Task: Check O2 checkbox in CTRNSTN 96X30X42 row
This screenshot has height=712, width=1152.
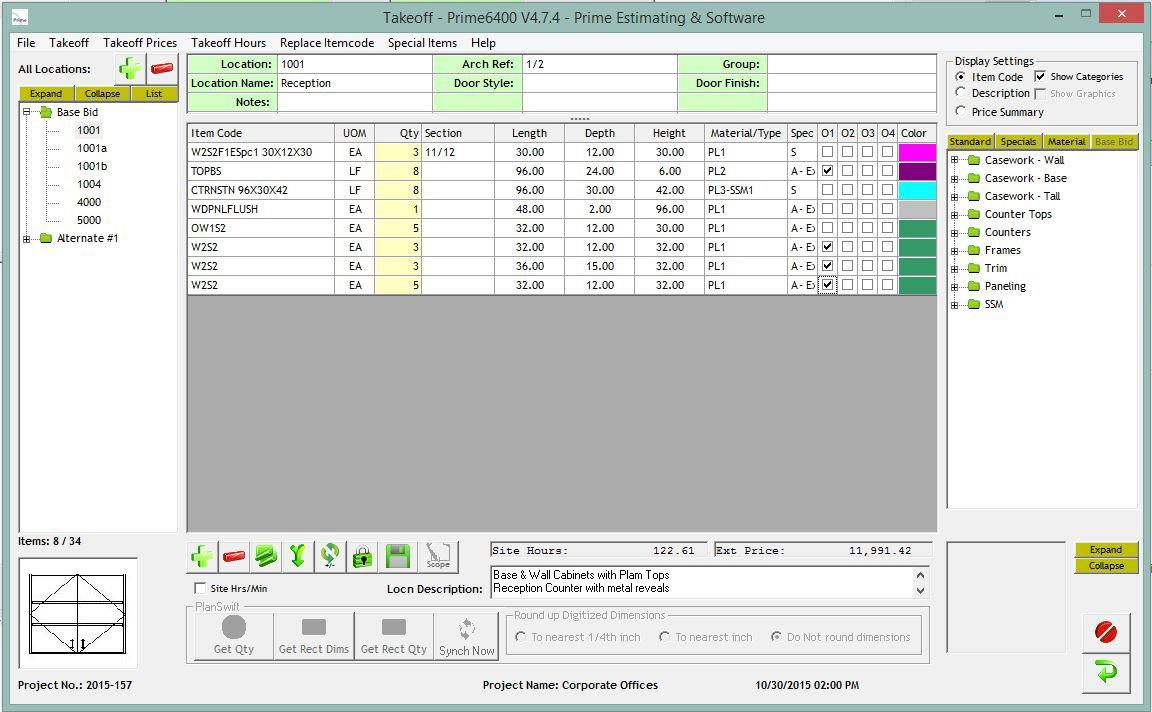Action: click(x=847, y=190)
